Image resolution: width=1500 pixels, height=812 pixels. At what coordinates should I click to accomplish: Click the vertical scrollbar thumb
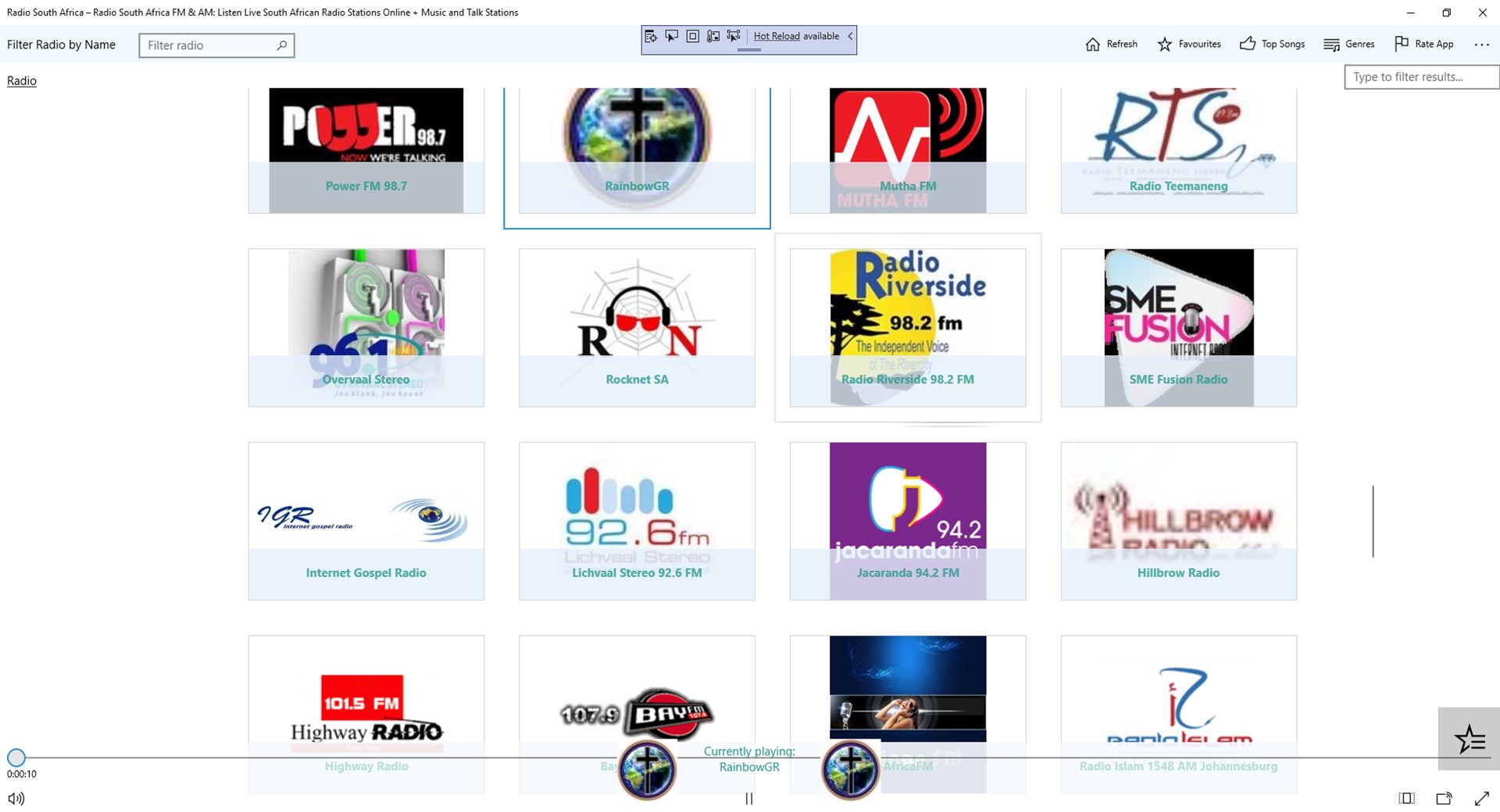[1373, 522]
